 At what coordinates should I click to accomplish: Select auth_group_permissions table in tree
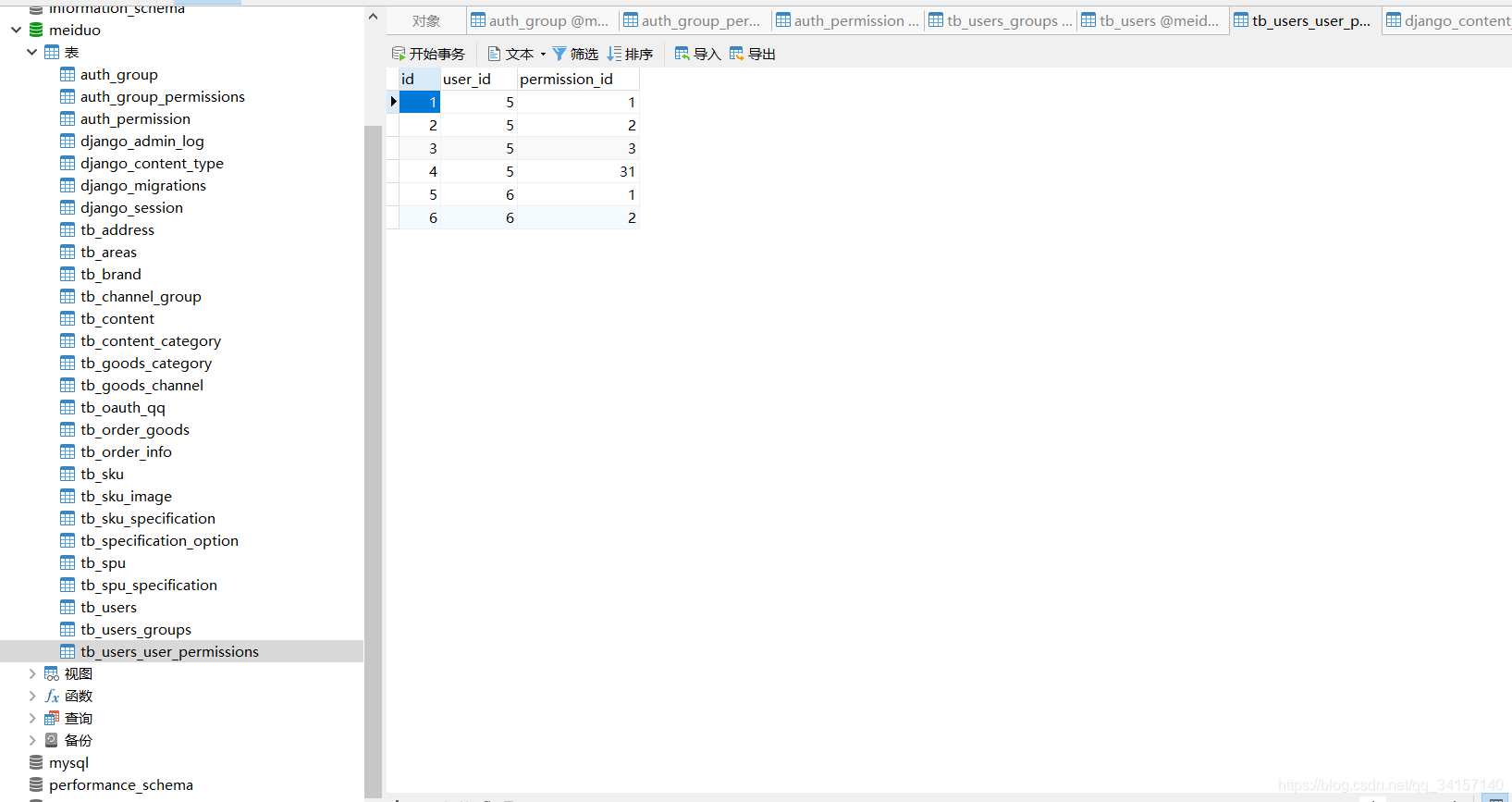[162, 96]
